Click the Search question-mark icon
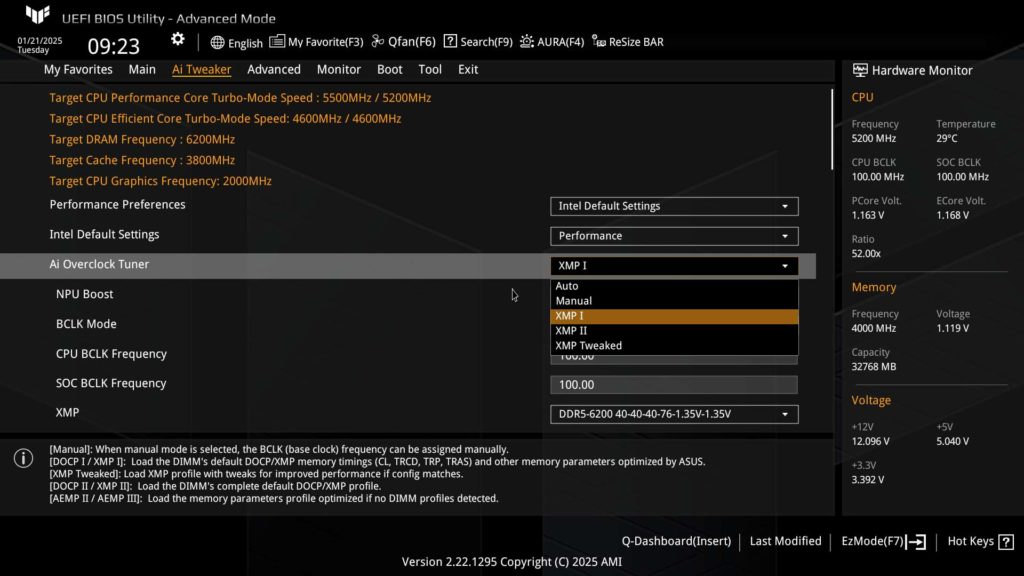1024x576 pixels. 450,41
